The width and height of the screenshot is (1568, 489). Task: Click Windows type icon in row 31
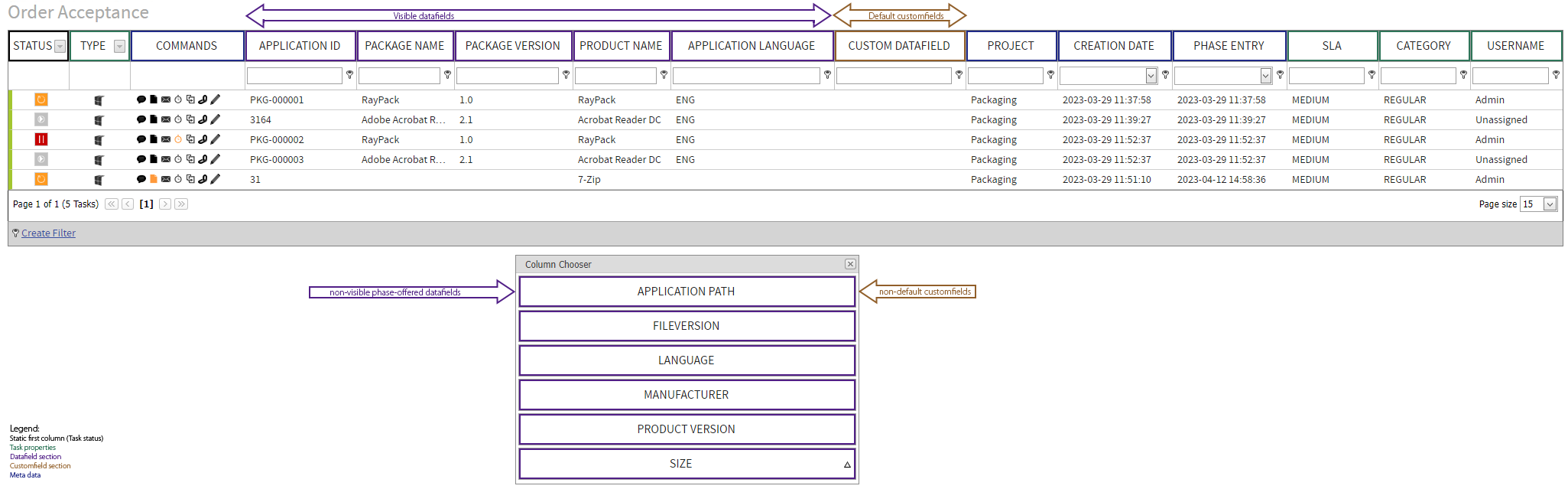99,180
